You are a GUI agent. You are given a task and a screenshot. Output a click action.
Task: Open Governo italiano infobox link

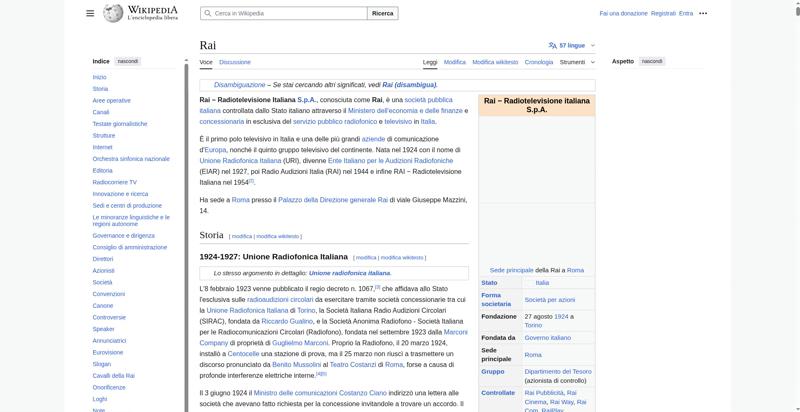pos(547,338)
